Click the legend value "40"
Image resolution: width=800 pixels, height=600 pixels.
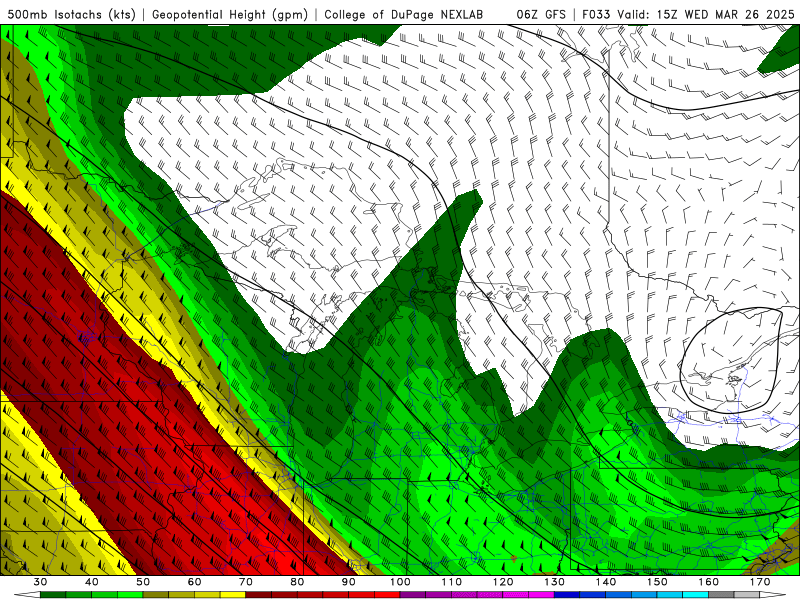[92, 582]
